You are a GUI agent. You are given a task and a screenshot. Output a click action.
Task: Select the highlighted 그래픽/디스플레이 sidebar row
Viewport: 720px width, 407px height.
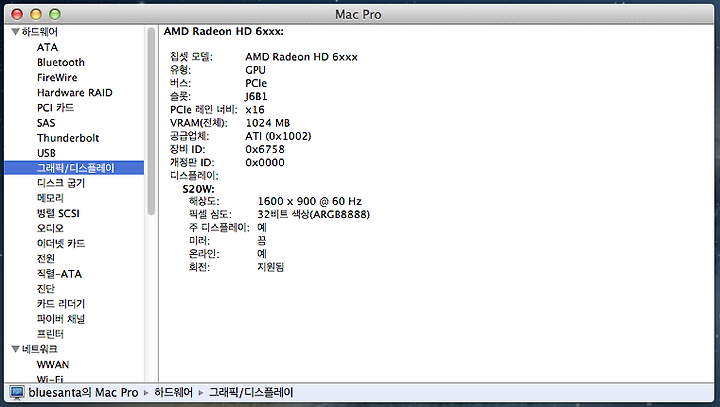pos(74,168)
